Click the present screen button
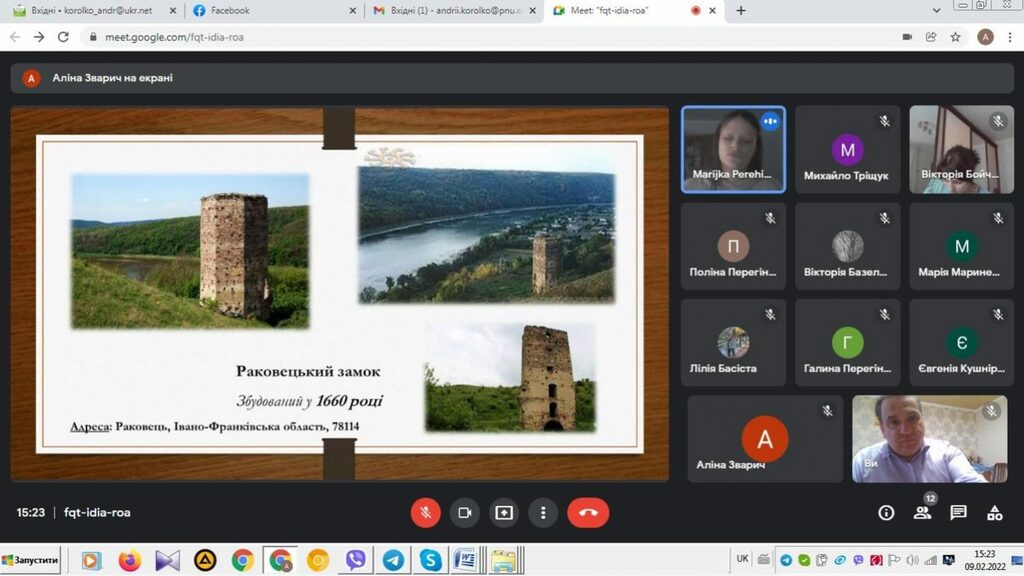This screenshot has height=576, width=1024. click(x=504, y=513)
